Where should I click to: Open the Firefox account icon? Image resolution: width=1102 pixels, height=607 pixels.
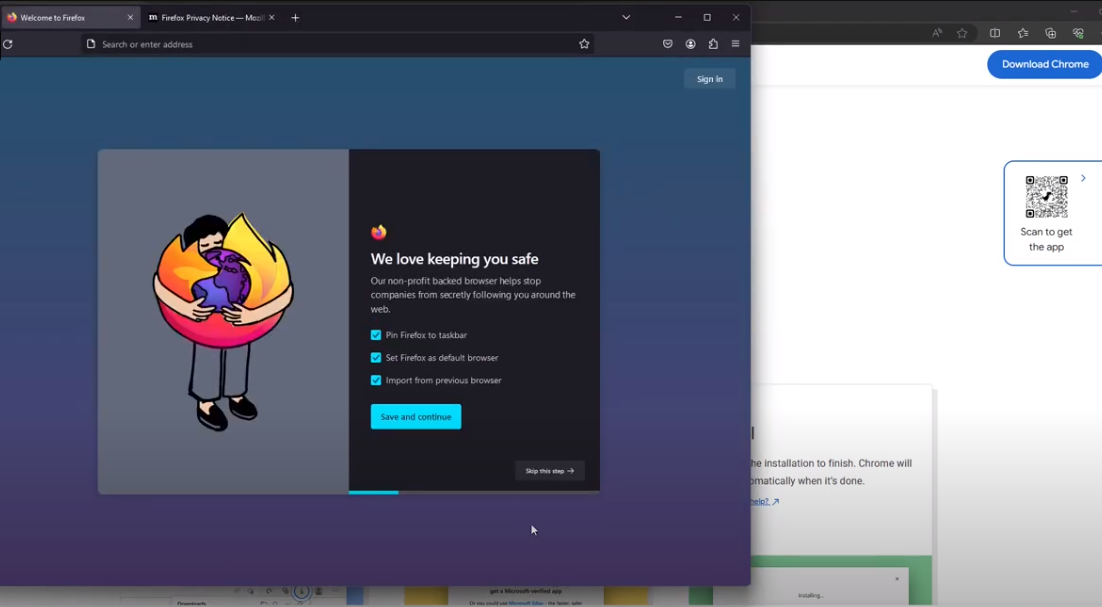690,44
